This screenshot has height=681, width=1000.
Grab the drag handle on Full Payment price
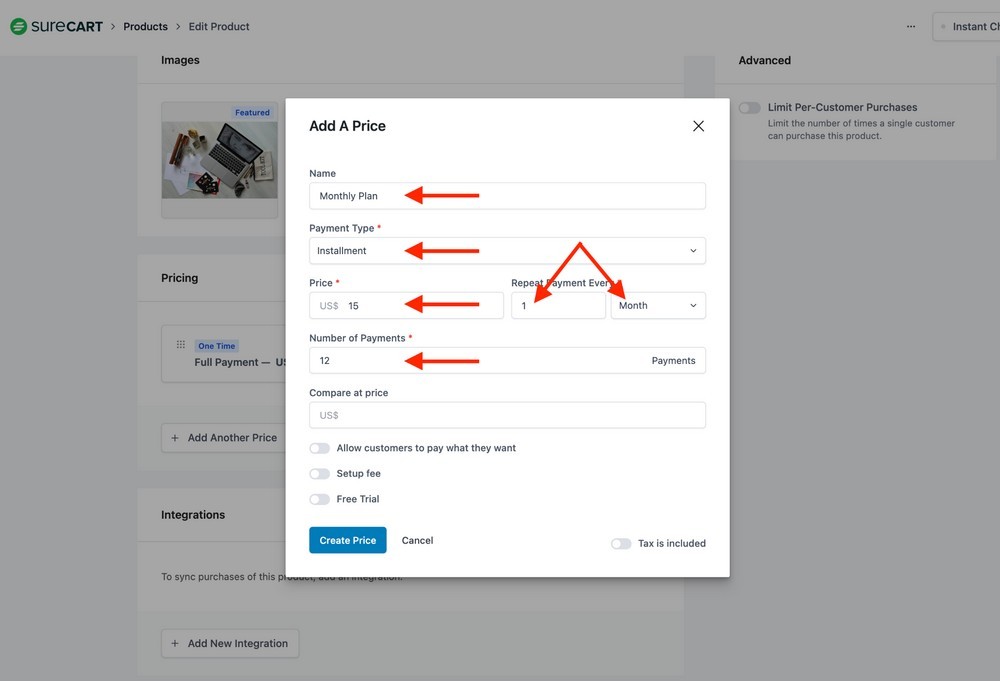click(181, 345)
